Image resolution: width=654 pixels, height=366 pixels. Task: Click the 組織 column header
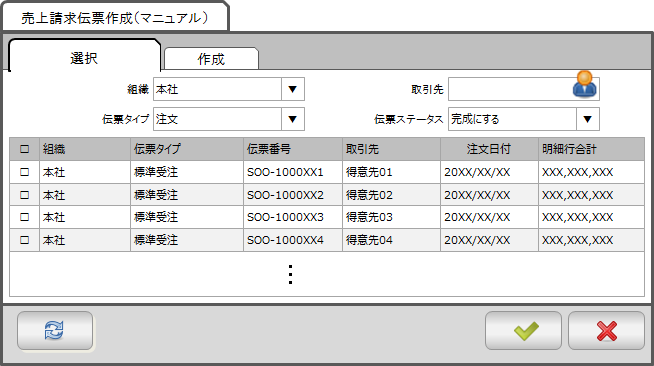click(85, 149)
